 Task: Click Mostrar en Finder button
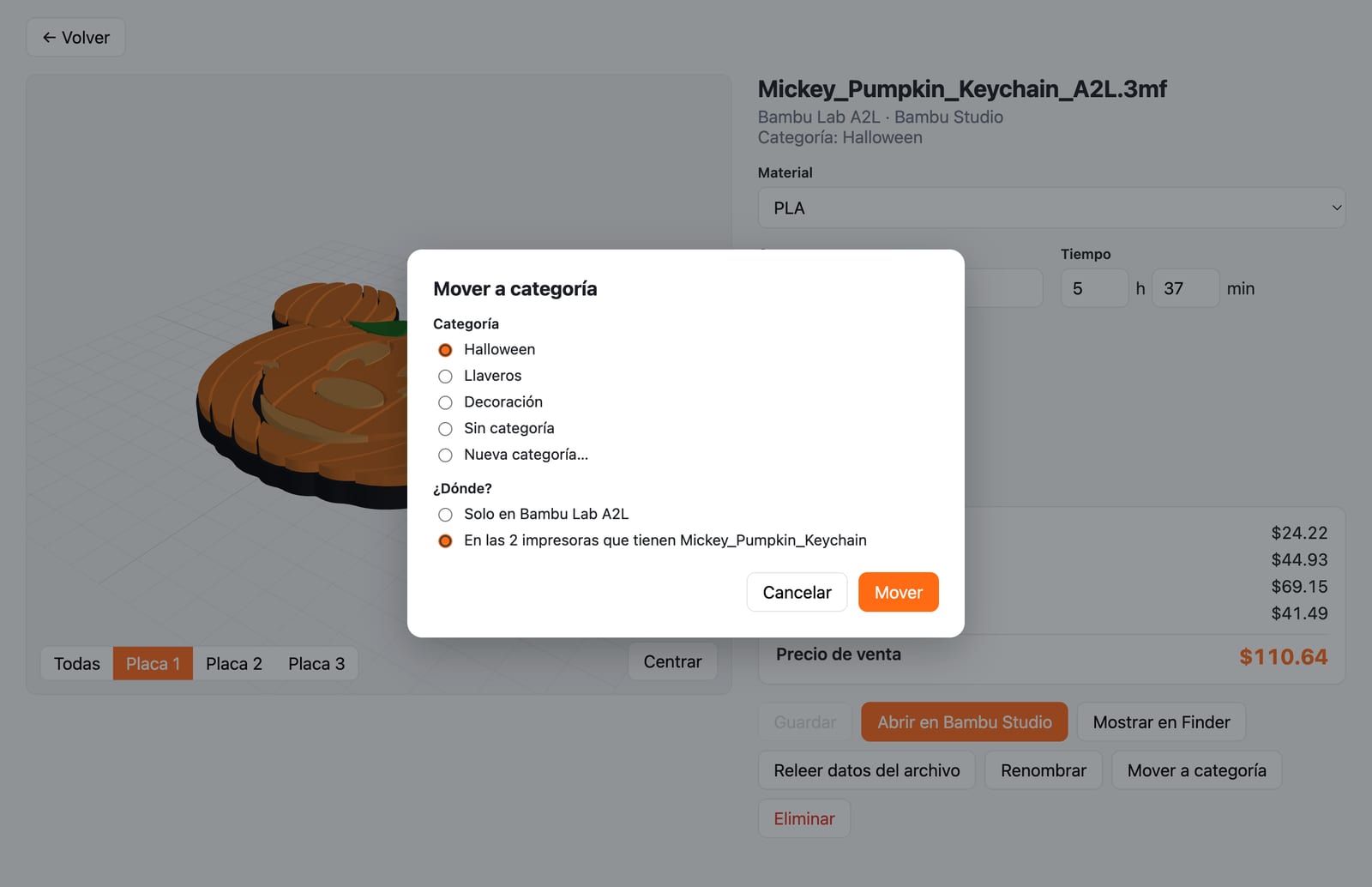(x=1161, y=722)
